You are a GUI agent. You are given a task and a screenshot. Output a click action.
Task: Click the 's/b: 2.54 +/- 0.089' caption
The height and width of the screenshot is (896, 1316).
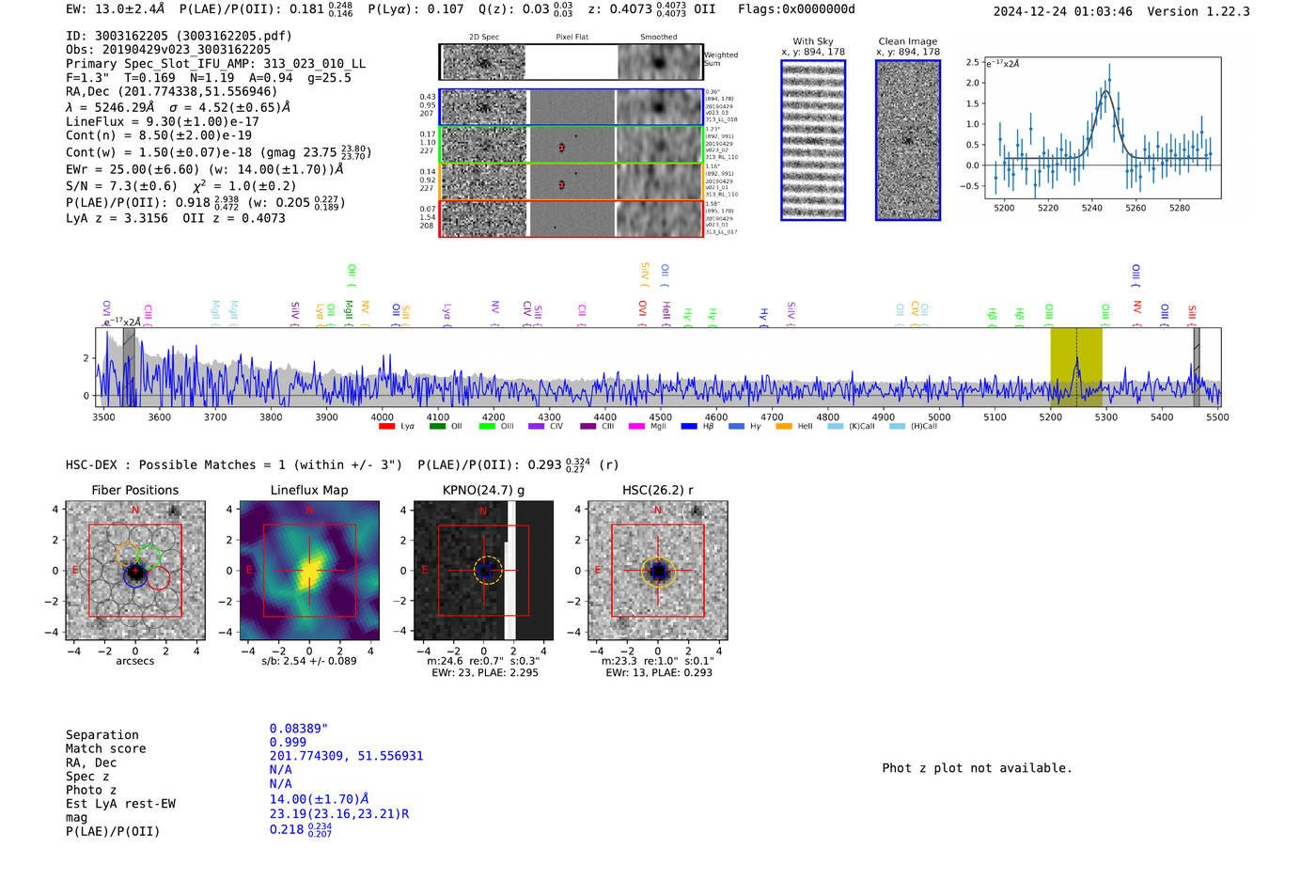(x=309, y=661)
